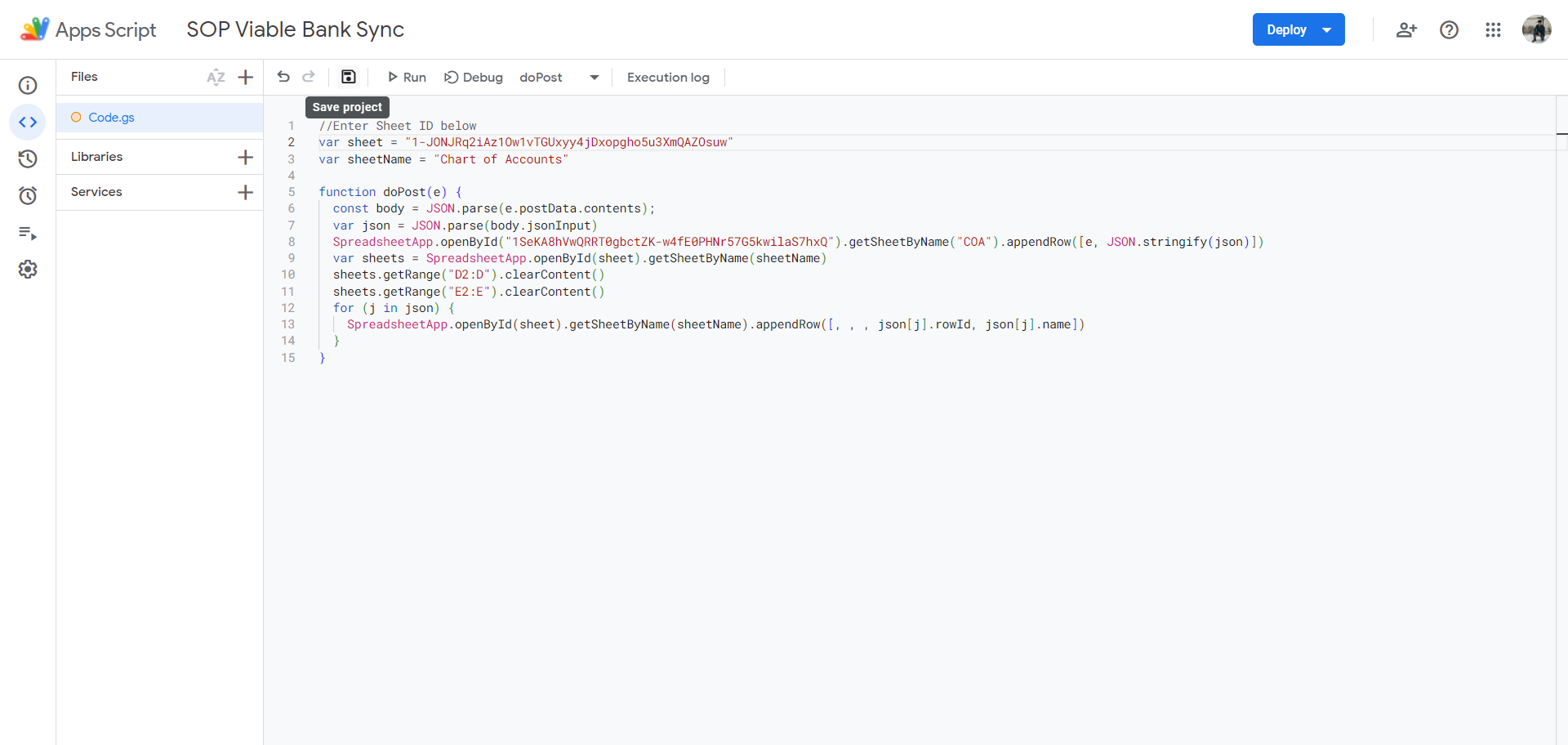Viewport: 1568px width, 745px height.
Task: Click JSON.parse(body.jsonInput) on line 7
Action: point(505,225)
